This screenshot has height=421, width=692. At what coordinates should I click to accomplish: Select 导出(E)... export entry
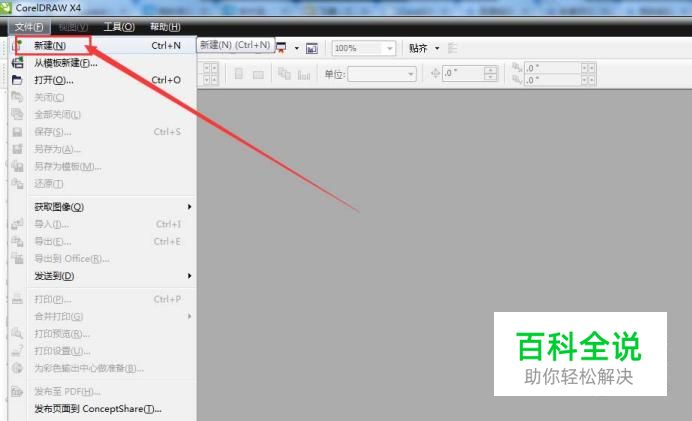(102, 241)
